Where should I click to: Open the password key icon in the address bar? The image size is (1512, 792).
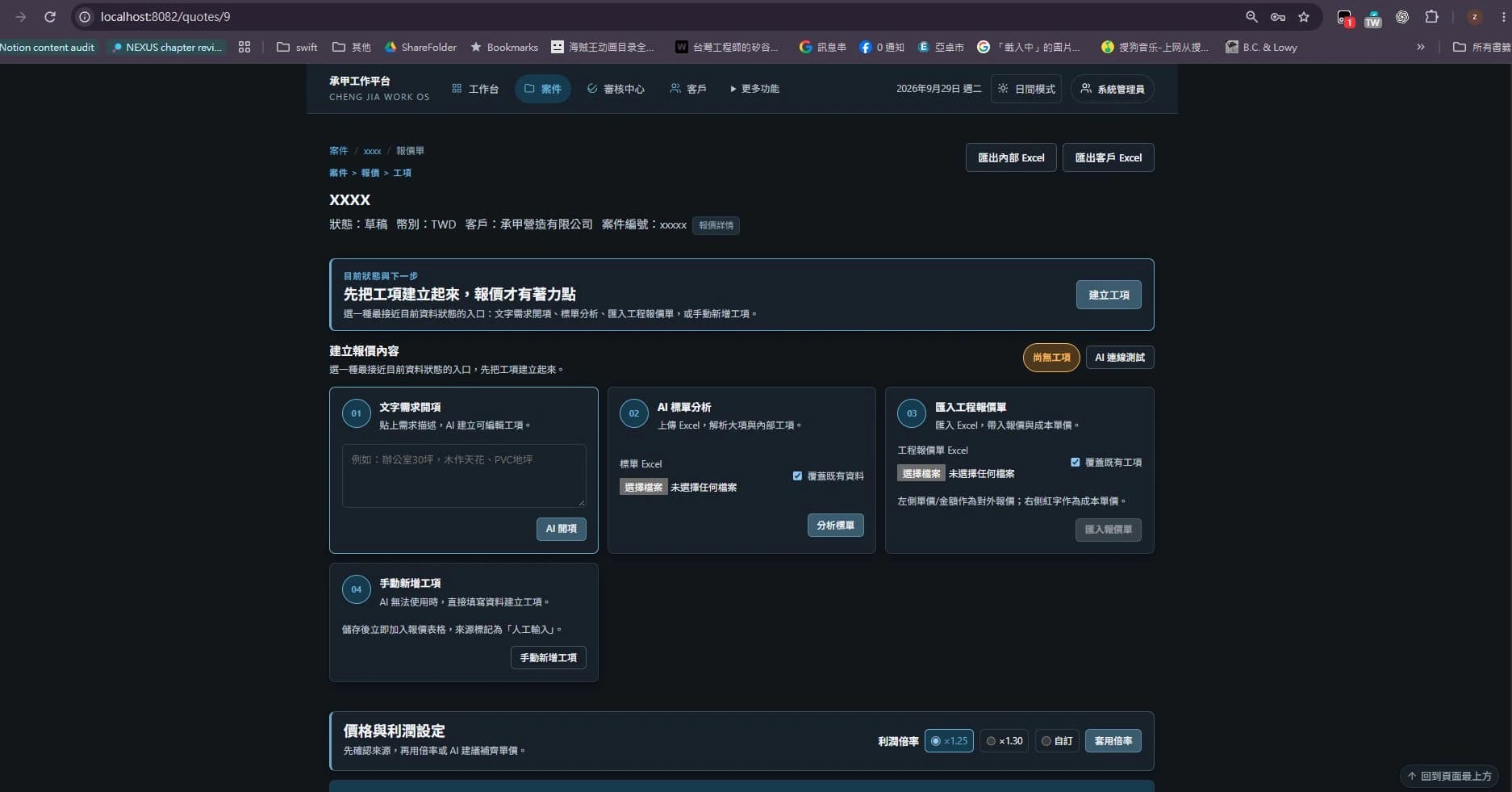[x=1278, y=16]
